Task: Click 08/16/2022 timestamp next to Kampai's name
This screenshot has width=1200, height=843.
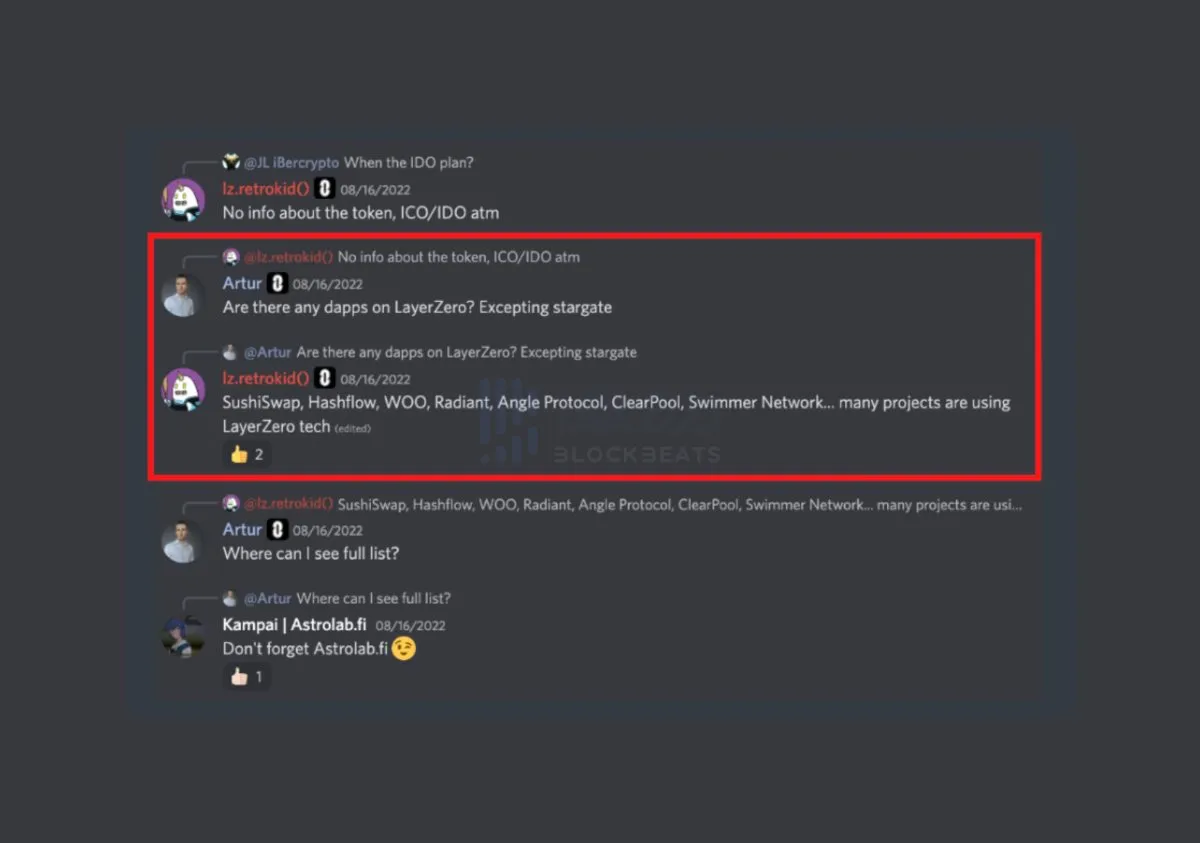Action: (x=410, y=626)
